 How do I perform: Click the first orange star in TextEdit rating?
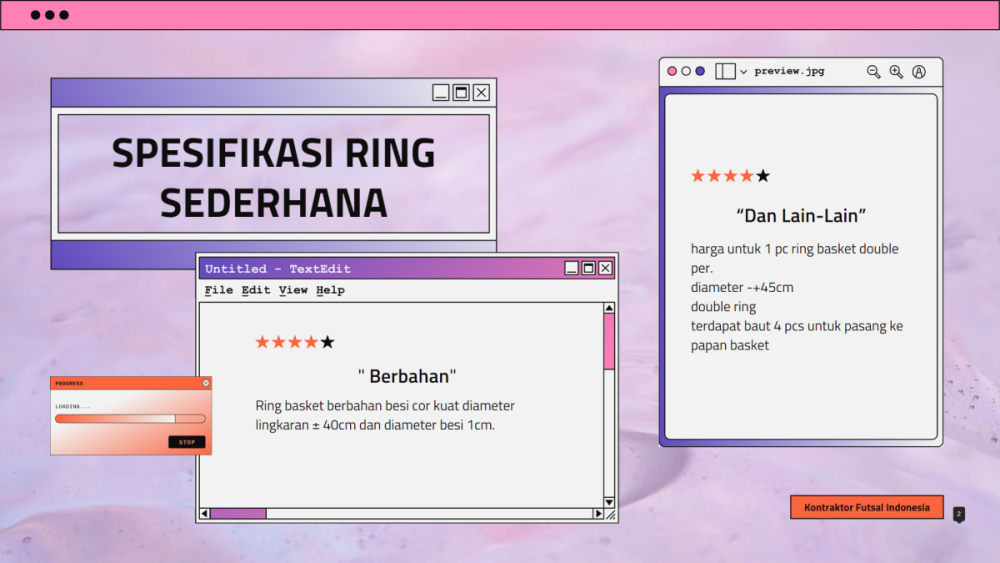[x=262, y=342]
